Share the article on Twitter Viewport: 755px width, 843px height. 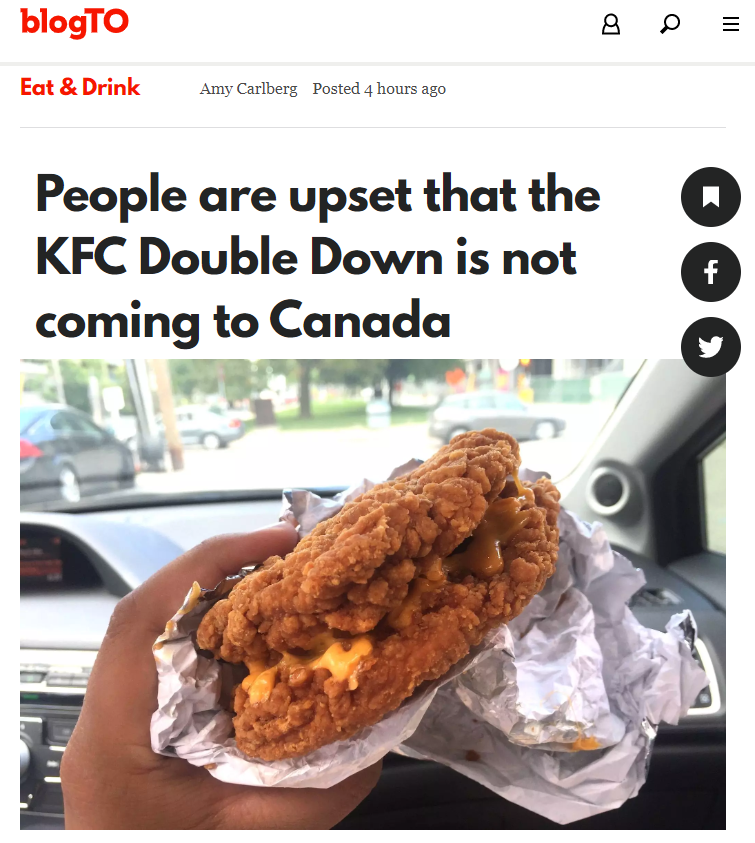(710, 347)
